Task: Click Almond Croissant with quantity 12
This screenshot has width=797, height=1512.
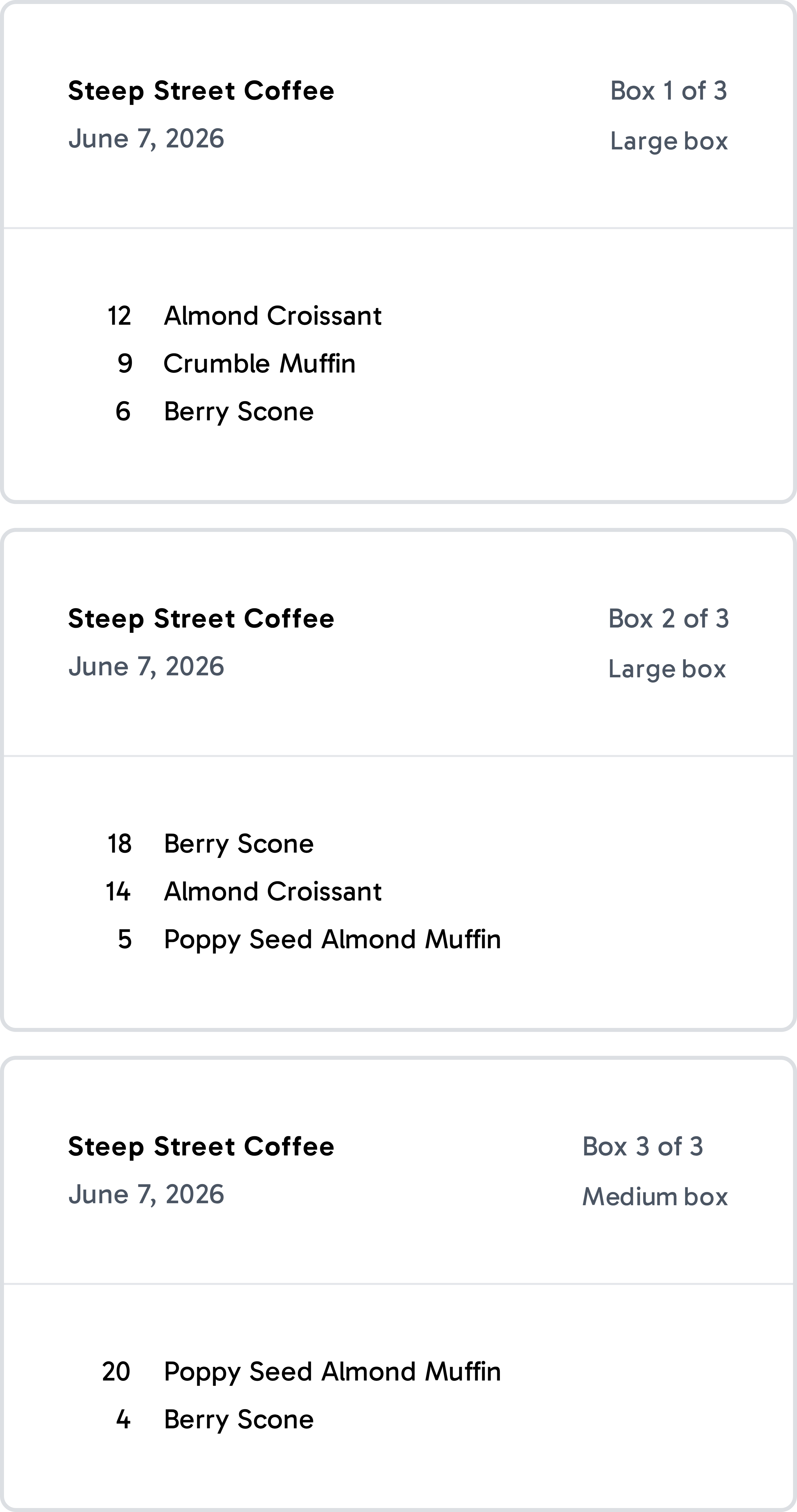Action: [x=272, y=316]
